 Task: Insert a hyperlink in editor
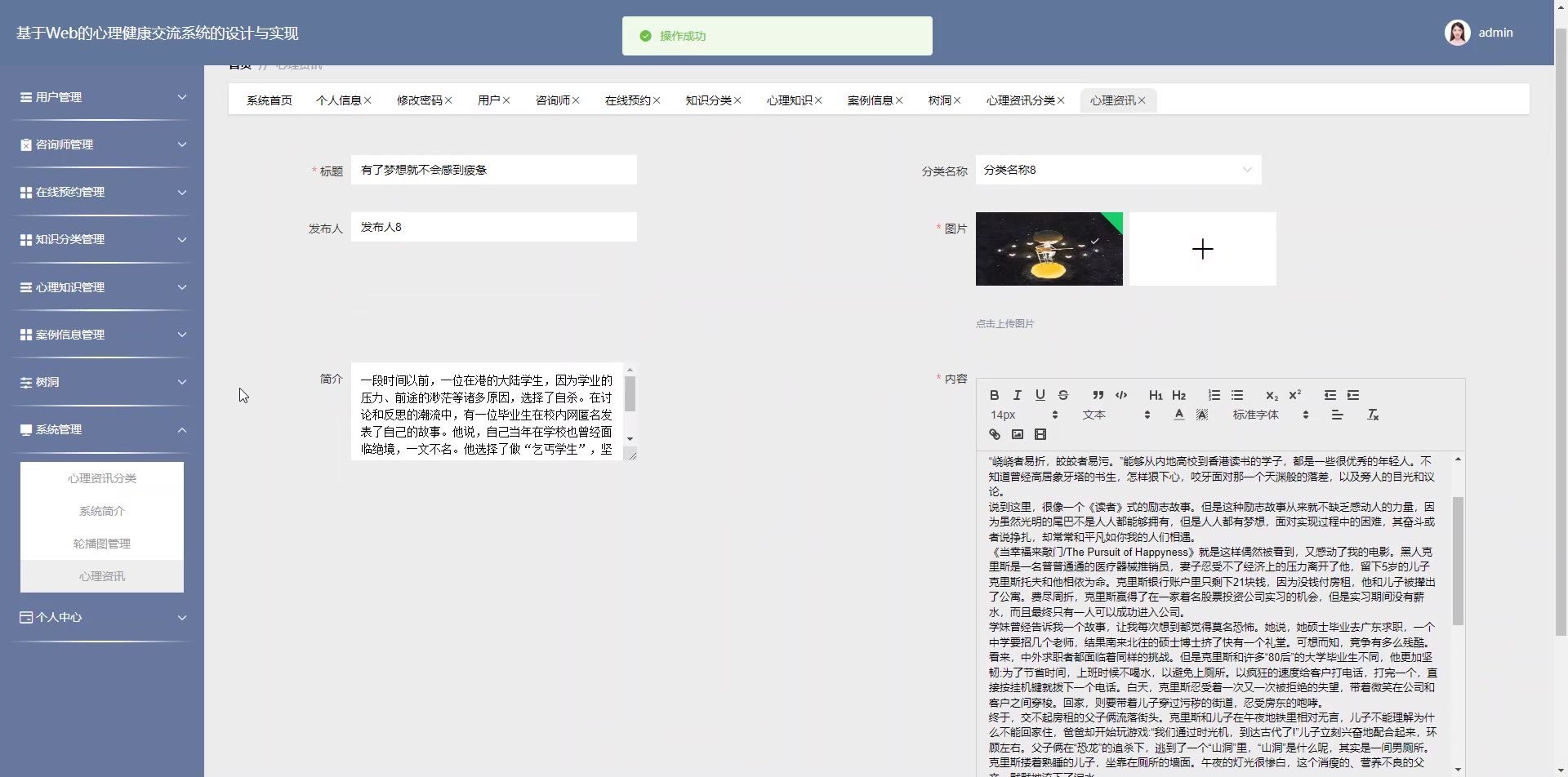[x=995, y=434]
